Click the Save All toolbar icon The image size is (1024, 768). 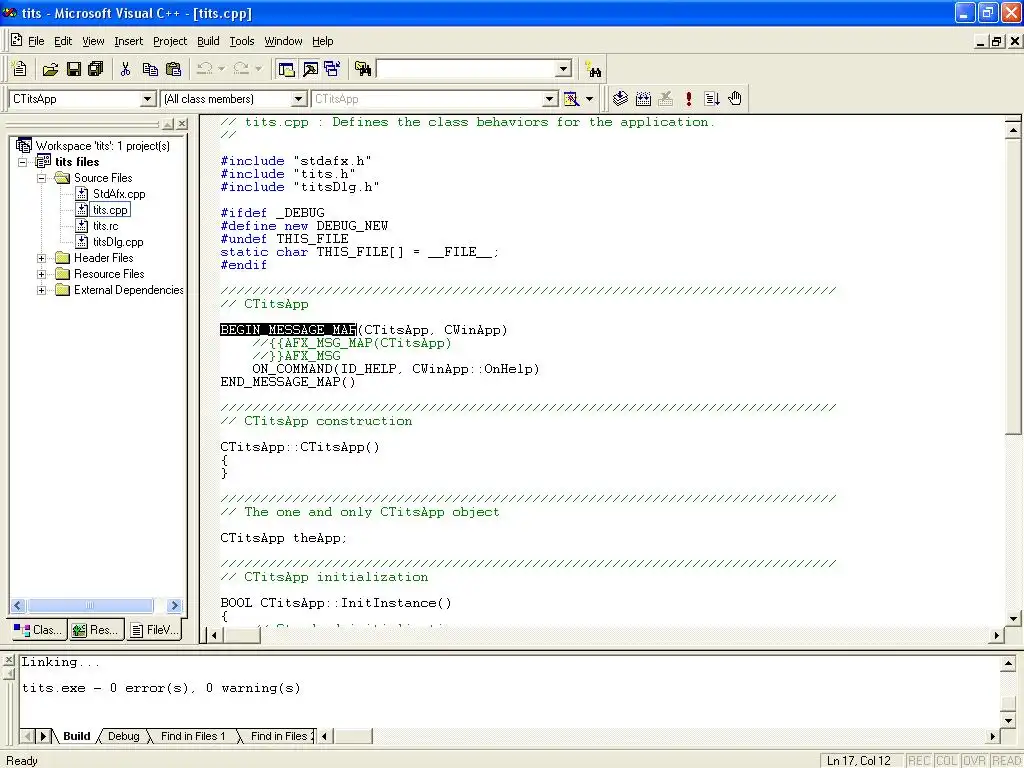click(96, 69)
